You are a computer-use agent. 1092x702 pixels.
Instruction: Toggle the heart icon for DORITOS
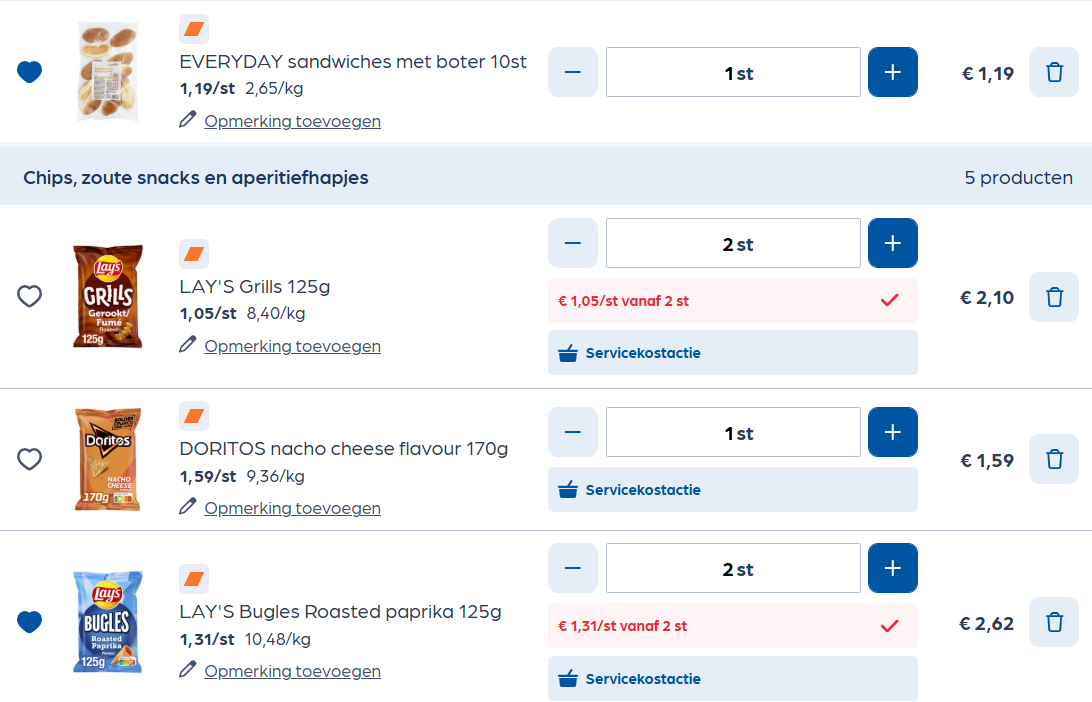[29, 459]
